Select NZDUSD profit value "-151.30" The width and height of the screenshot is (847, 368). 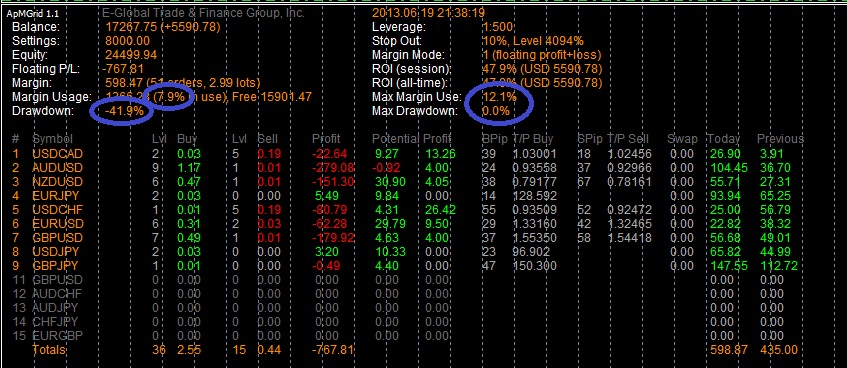(x=333, y=181)
